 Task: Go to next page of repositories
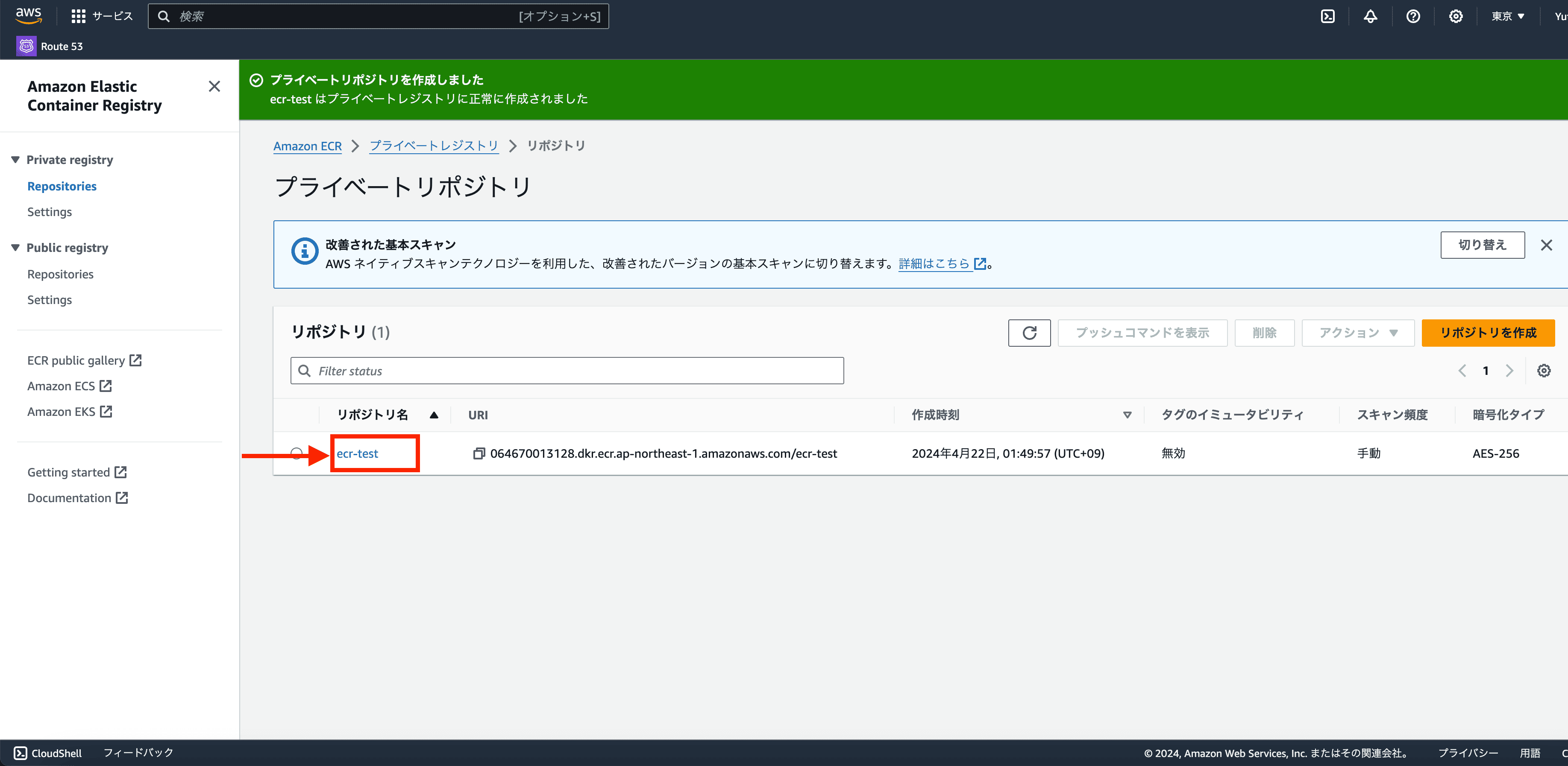(x=1509, y=371)
